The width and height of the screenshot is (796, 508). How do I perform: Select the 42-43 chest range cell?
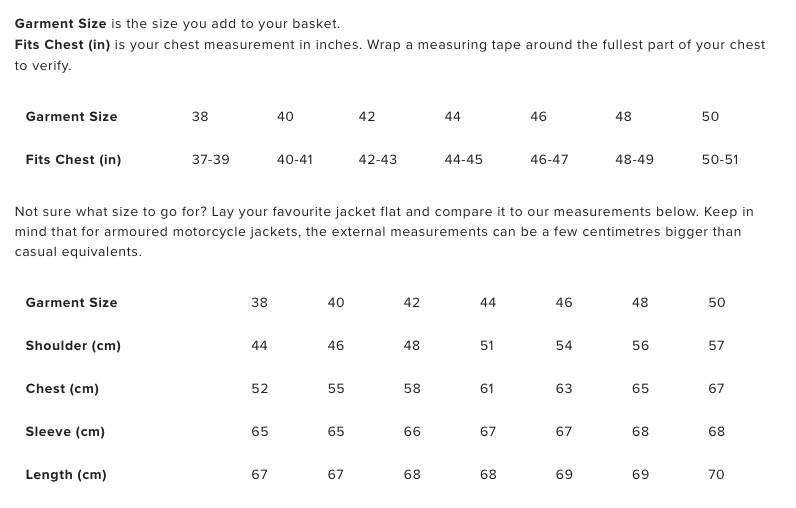(378, 160)
